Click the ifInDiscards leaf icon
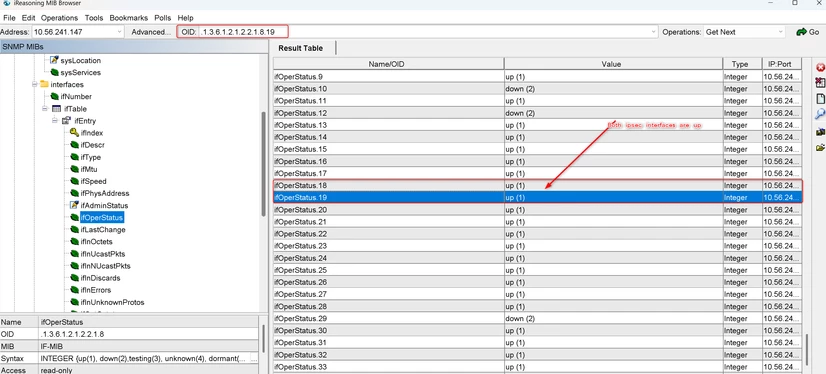The height and width of the screenshot is (374, 826). coord(74,278)
